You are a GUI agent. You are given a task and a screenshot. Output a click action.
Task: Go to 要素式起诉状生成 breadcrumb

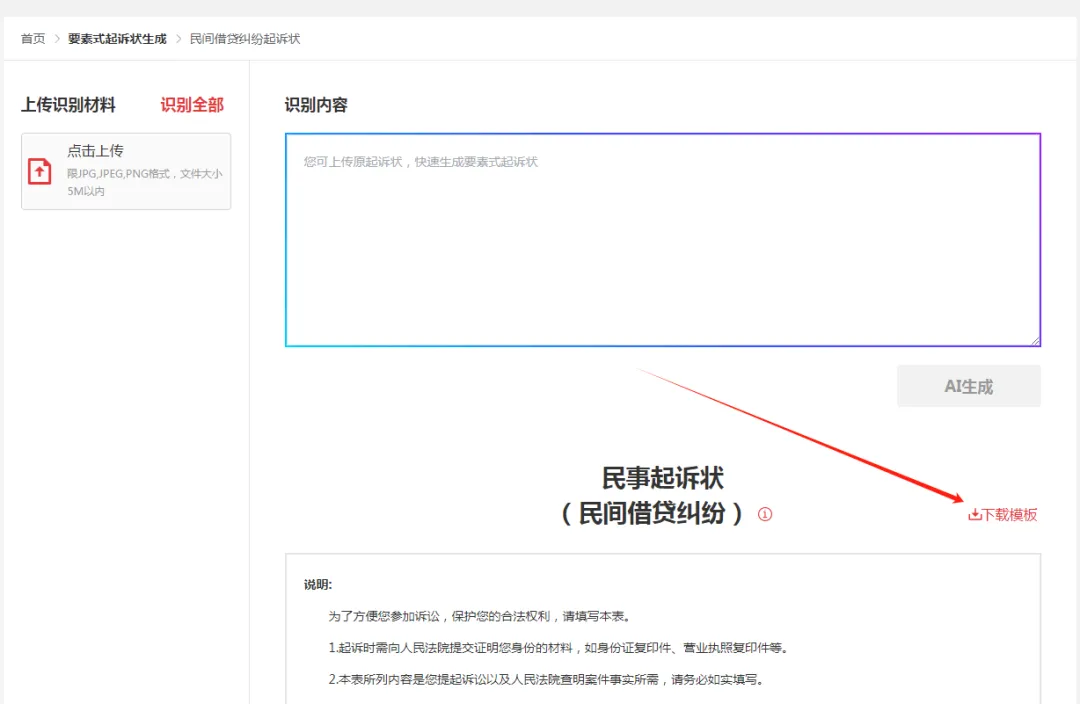tap(117, 39)
